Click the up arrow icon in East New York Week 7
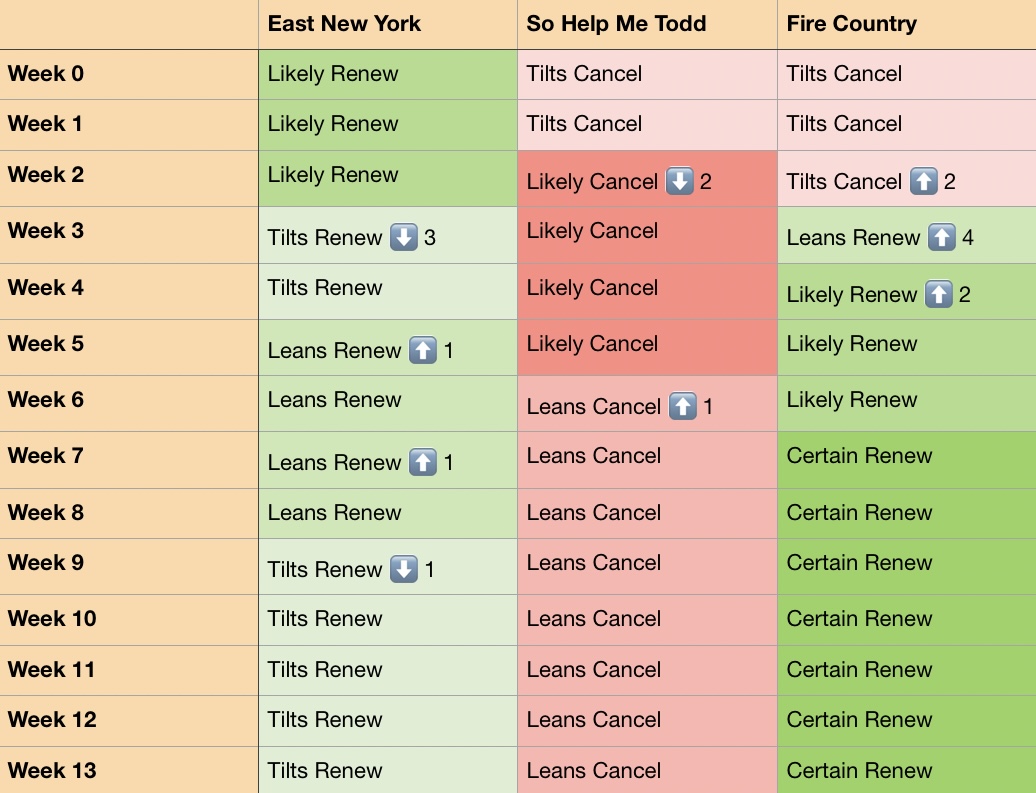Screen dimensions: 1036x793 423,463
